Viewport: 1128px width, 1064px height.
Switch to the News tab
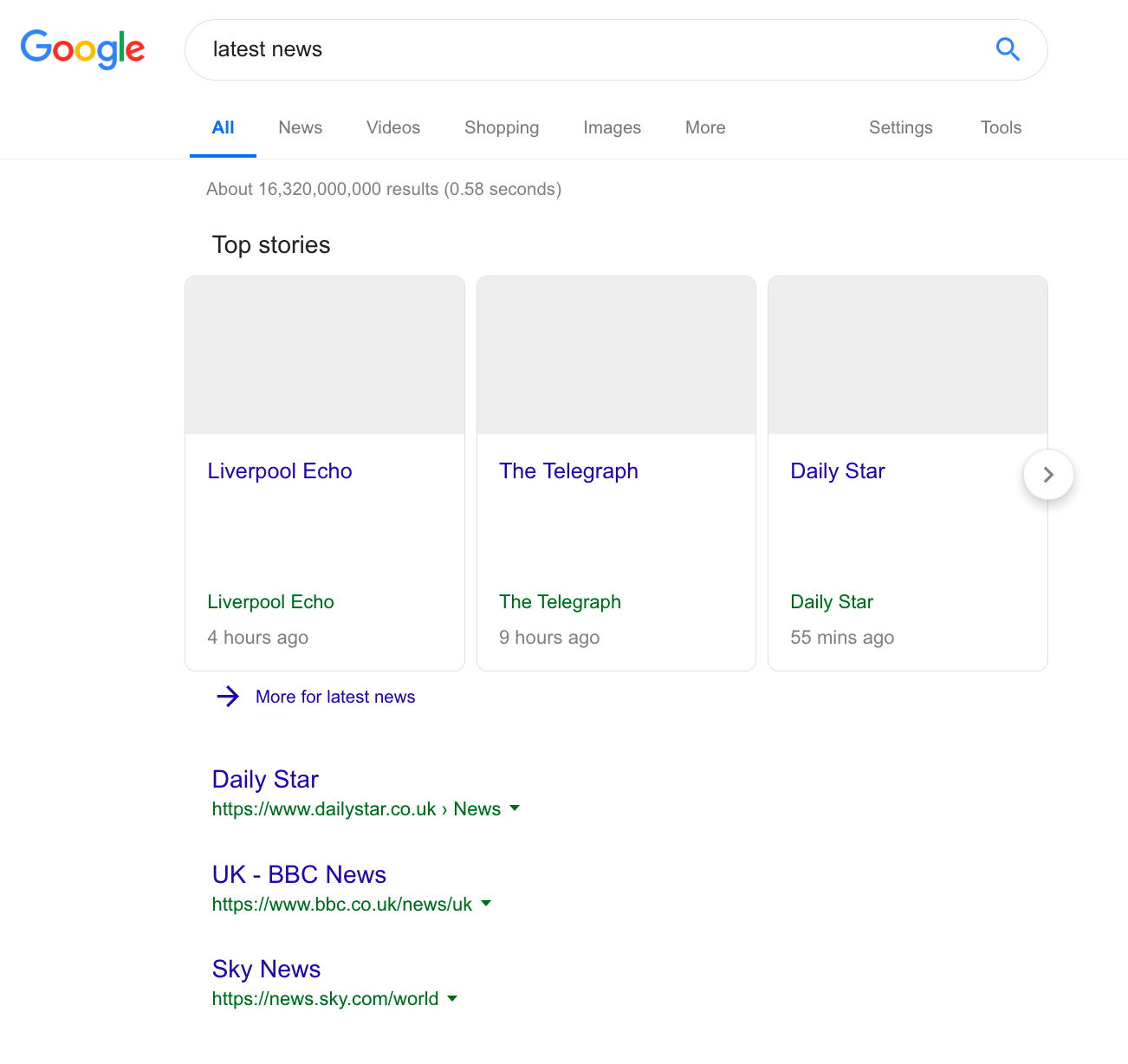(x=300, y=127)
